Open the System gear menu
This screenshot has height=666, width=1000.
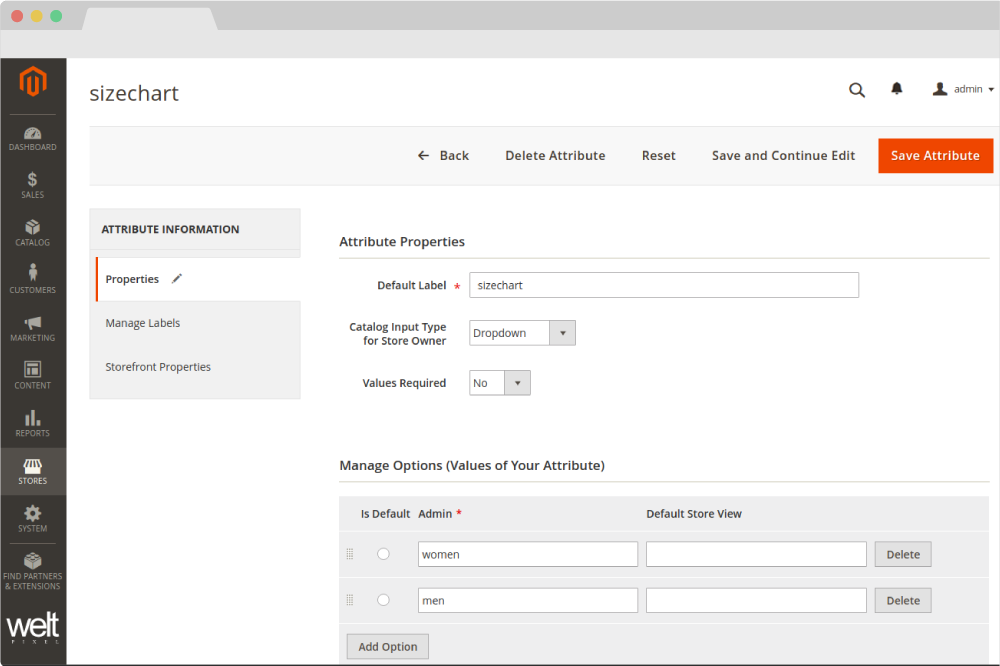pos(33,518)
